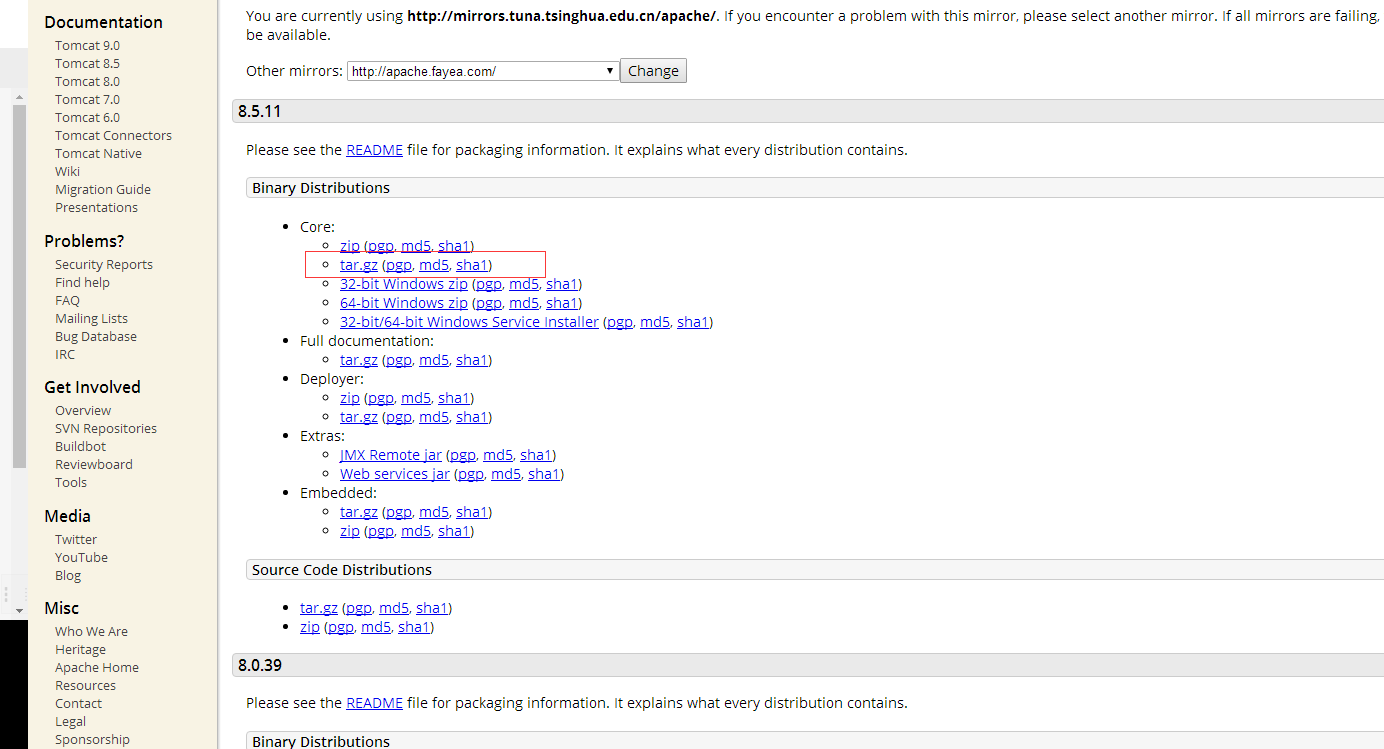The image size is (1384, 749).
Task: Open the Wiki sidebar link
Action: click(x=67, y=172)
